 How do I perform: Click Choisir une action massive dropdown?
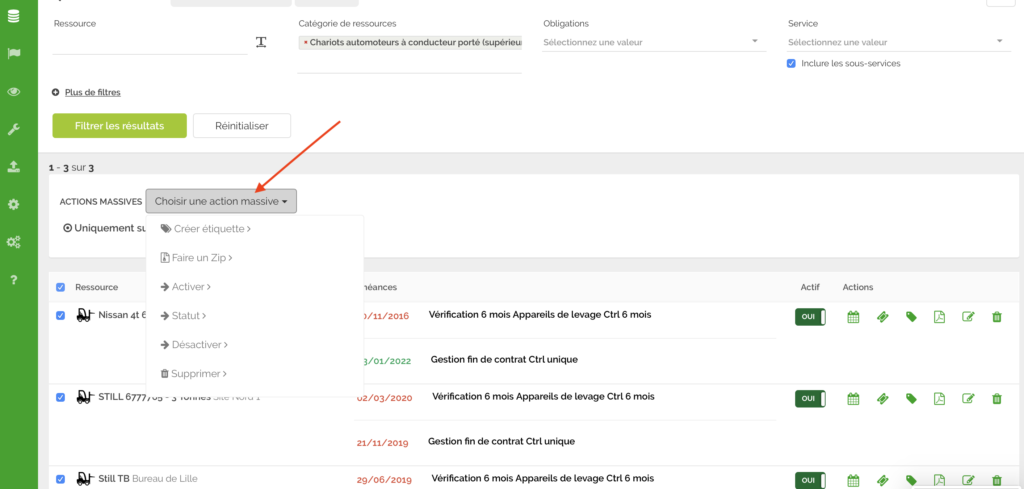(221, 201)
